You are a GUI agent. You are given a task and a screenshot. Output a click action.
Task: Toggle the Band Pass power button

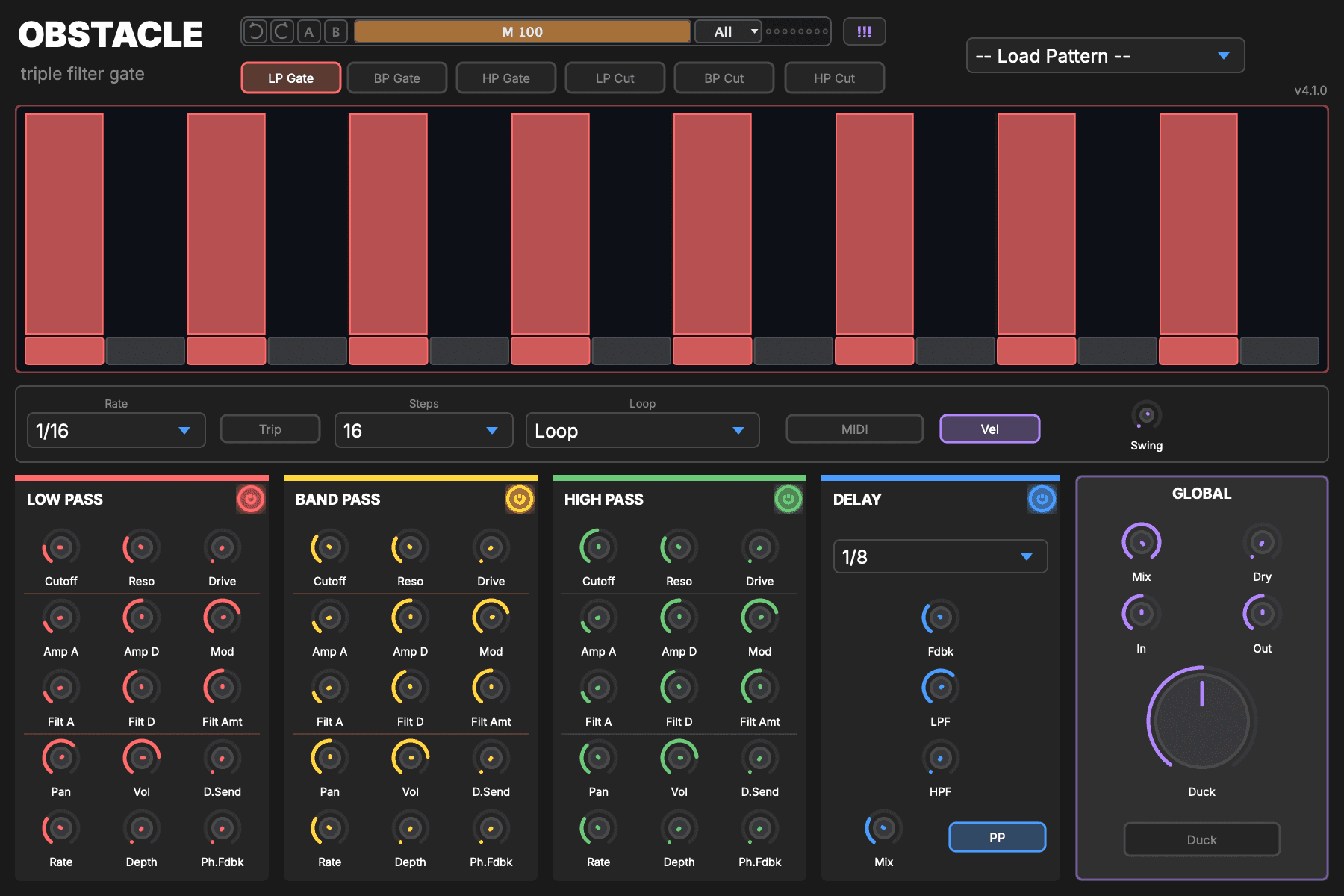click(x=520, y=499)
